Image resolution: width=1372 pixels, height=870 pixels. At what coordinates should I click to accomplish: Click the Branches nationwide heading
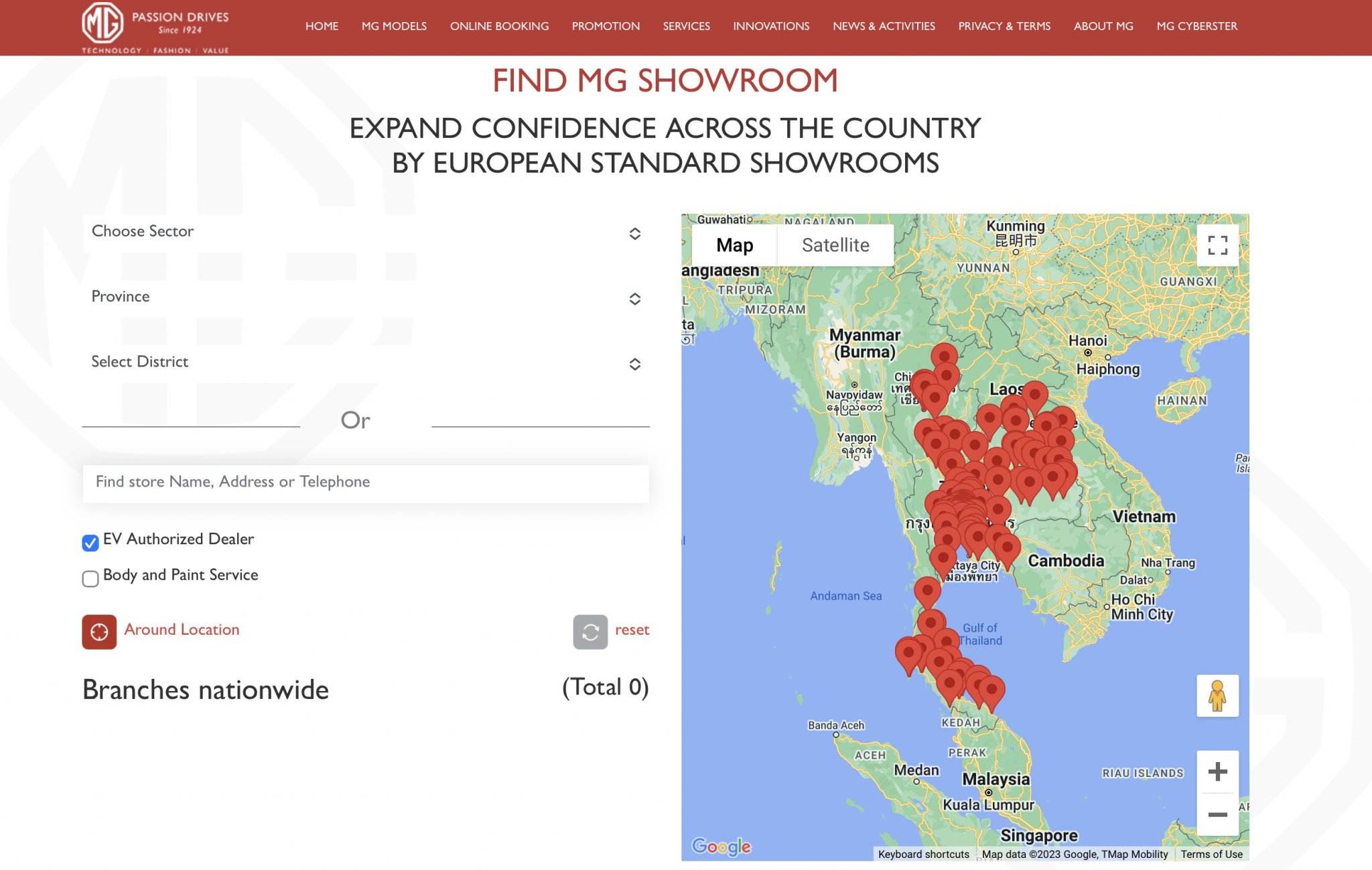click(206, 690)
